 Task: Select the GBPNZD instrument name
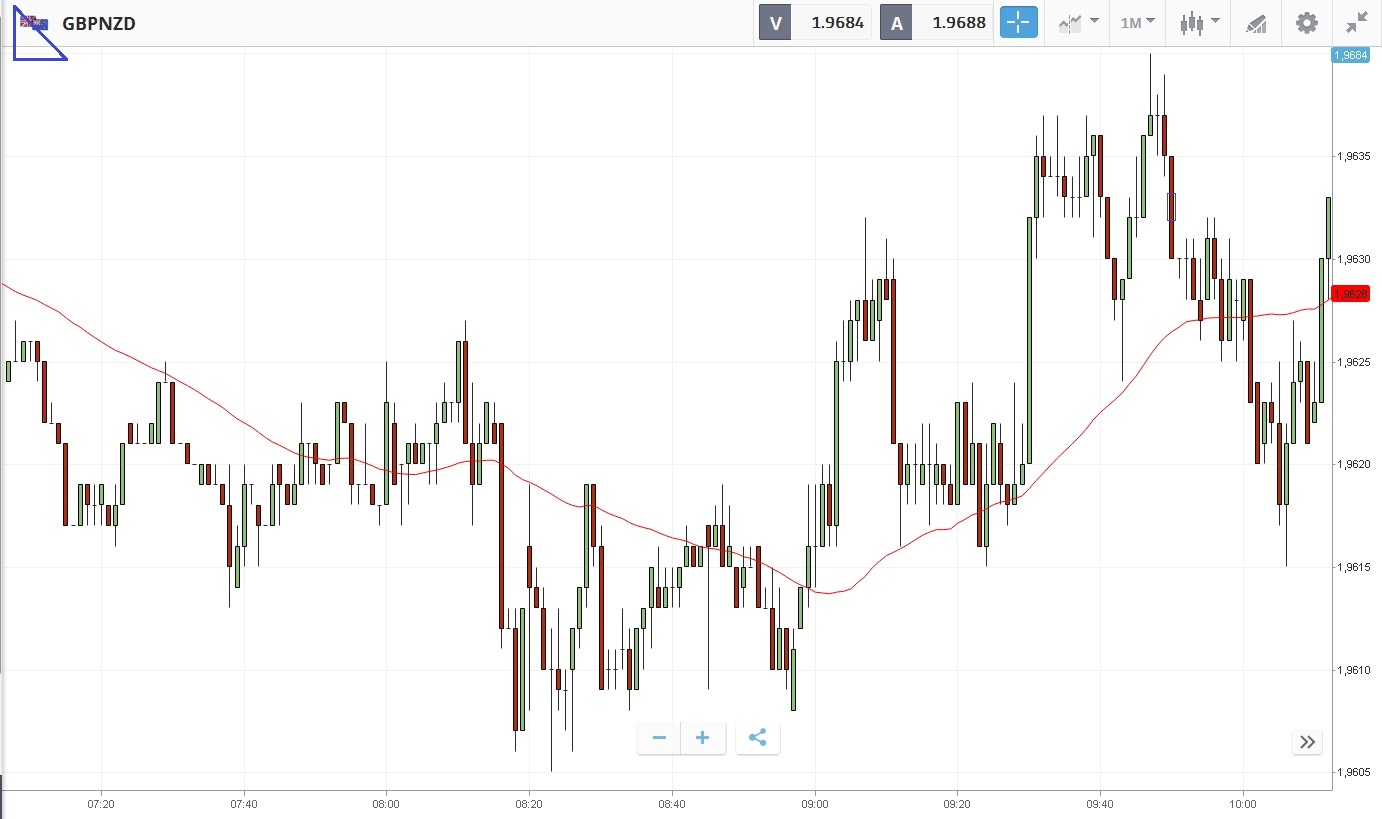click(x=99, y=23)
